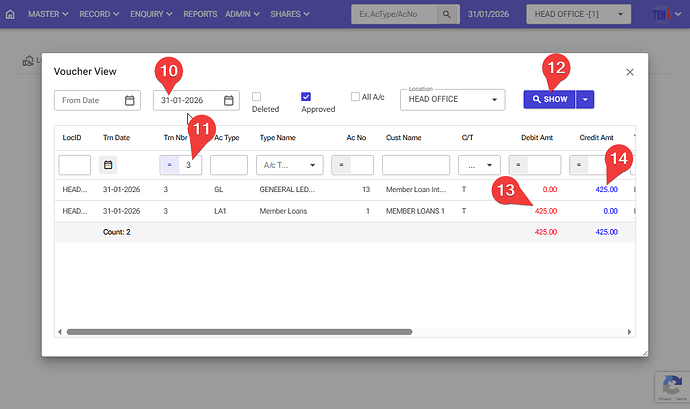The width and height of the screenshot is (690, 409).
Task: Close the Voucher View dialog
Action: [630, 72]
